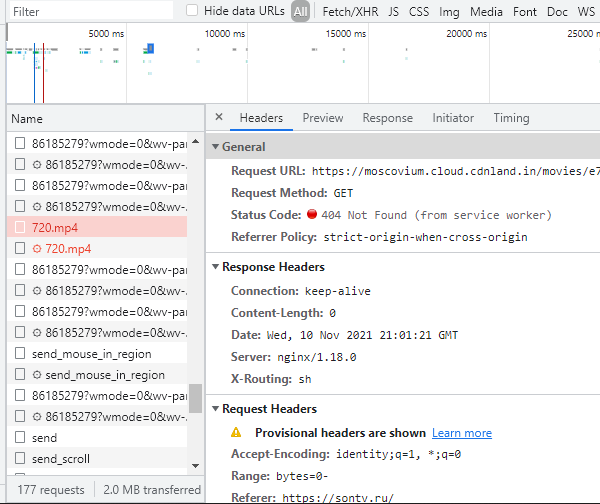The width and height of the screenshot is (600, 504).
Task: Collapse the Request Headers section
Action: [215, 409]
